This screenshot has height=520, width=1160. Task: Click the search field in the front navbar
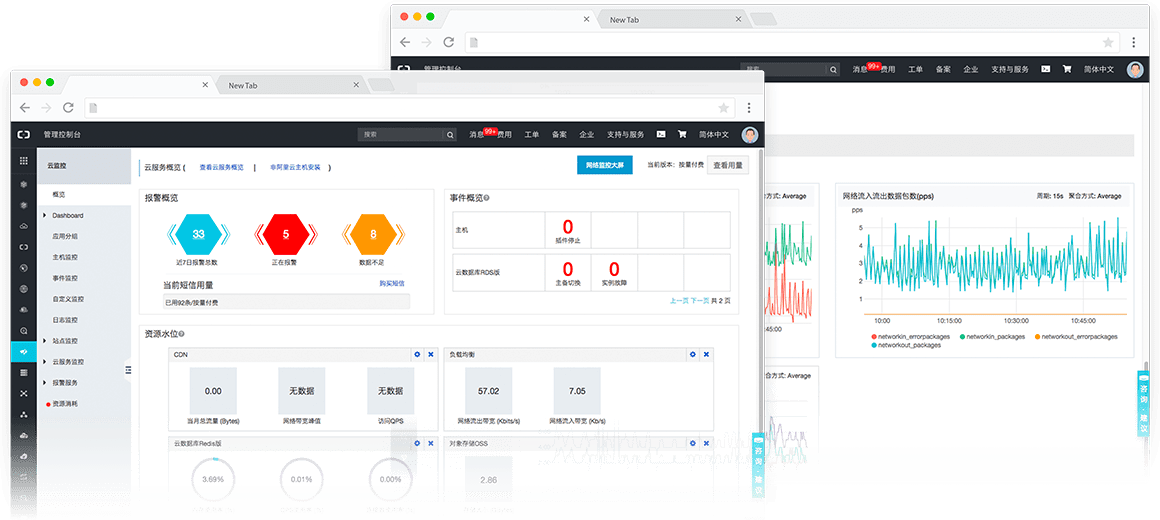pos(400,134)
